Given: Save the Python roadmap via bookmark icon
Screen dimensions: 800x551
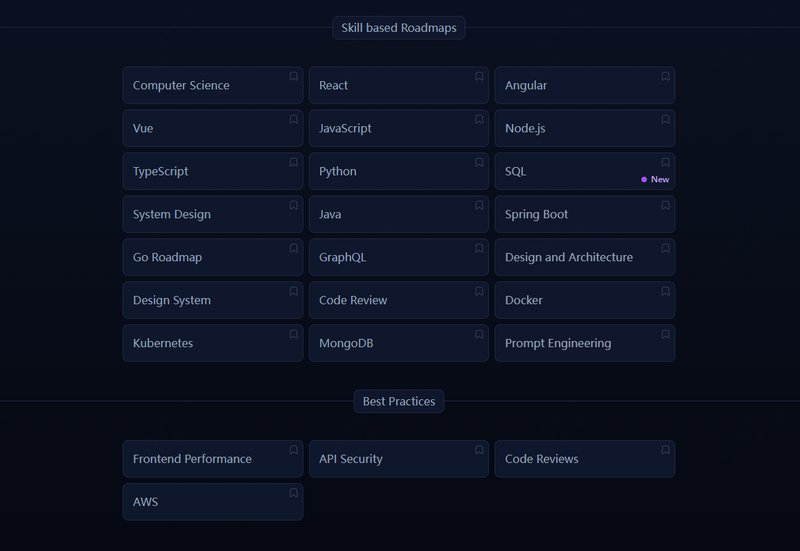Looking at the screenshot, I should click(x=480, y=163).
